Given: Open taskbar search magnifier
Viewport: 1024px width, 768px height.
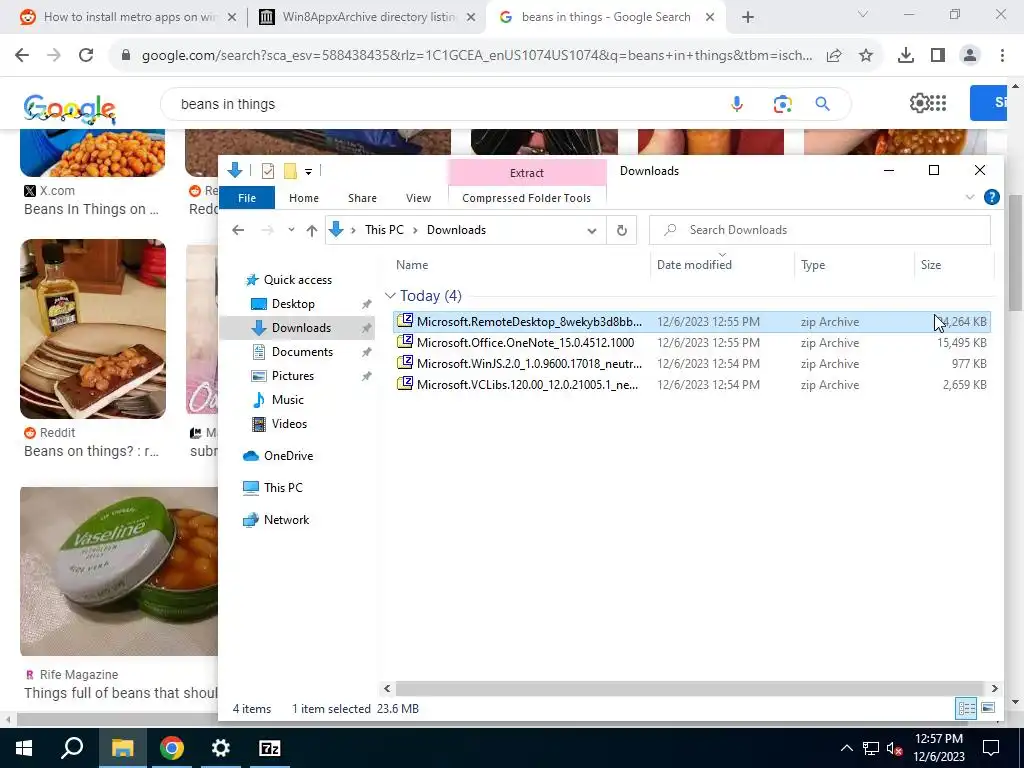Looking at the screenshot, I should point(72,748).
